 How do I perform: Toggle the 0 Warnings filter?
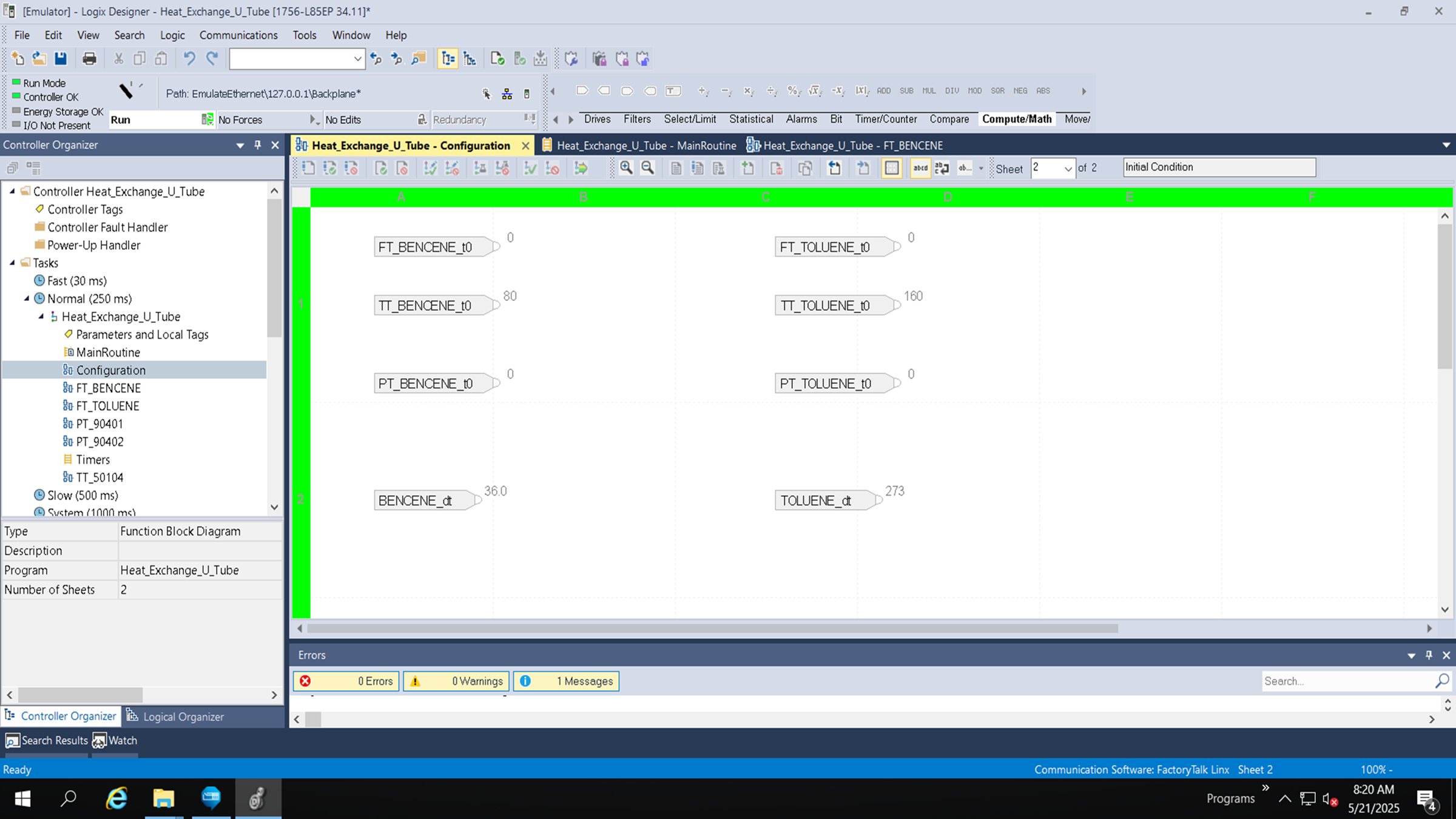tap(456, 681)
